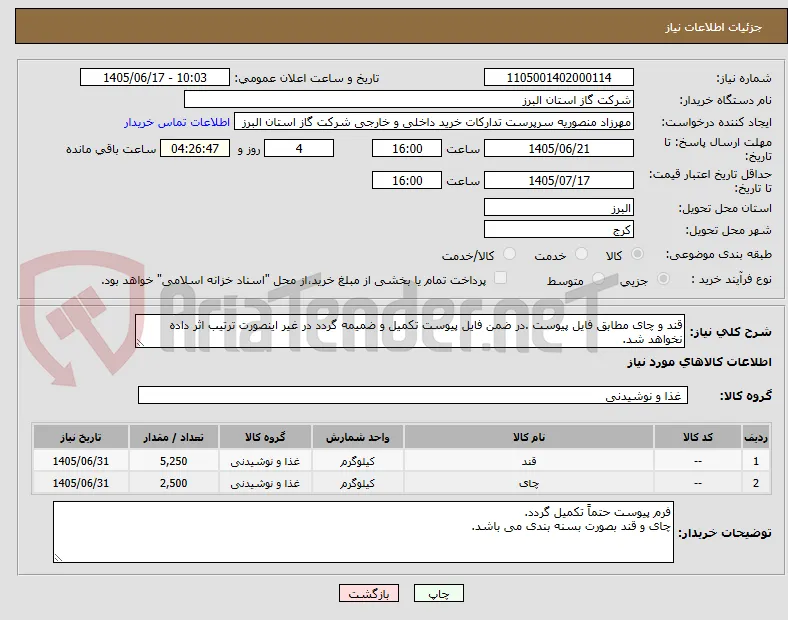Click the quantity cell 5,250
788x620 pixels.
[x=174, y=461]
